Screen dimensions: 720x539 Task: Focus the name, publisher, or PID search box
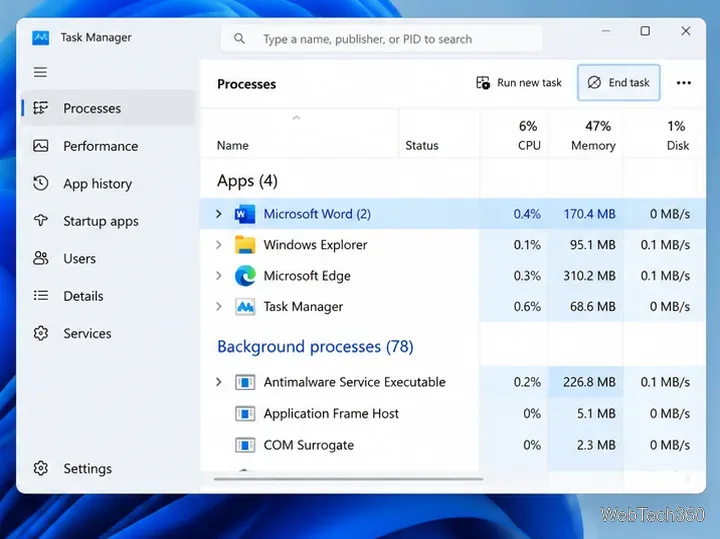click(382, 39)
